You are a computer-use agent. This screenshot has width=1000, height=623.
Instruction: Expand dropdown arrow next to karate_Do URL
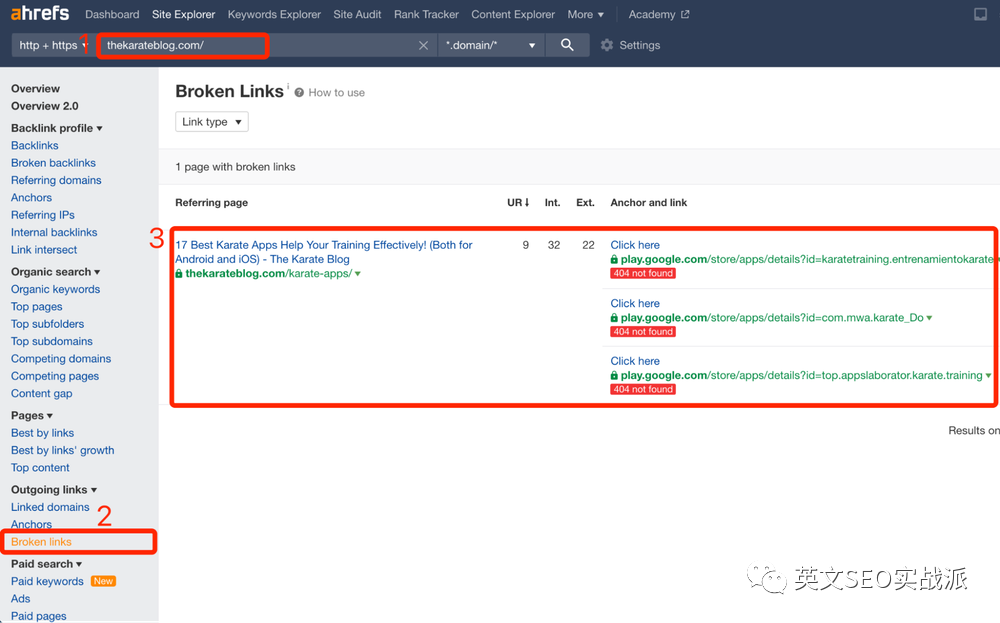(x=929, y=318)
